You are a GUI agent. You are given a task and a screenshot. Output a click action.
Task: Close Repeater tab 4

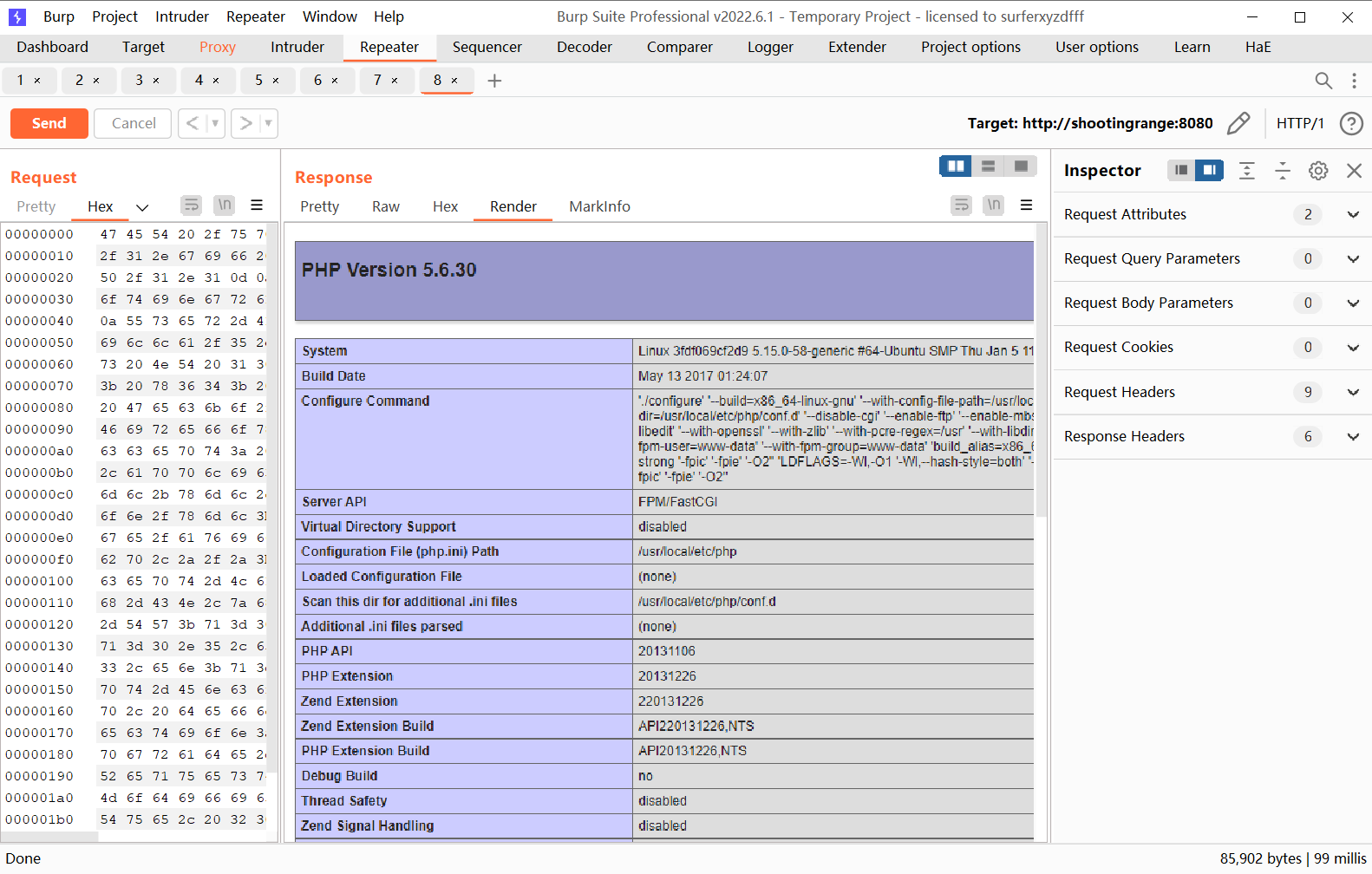(x=216, y=81)
